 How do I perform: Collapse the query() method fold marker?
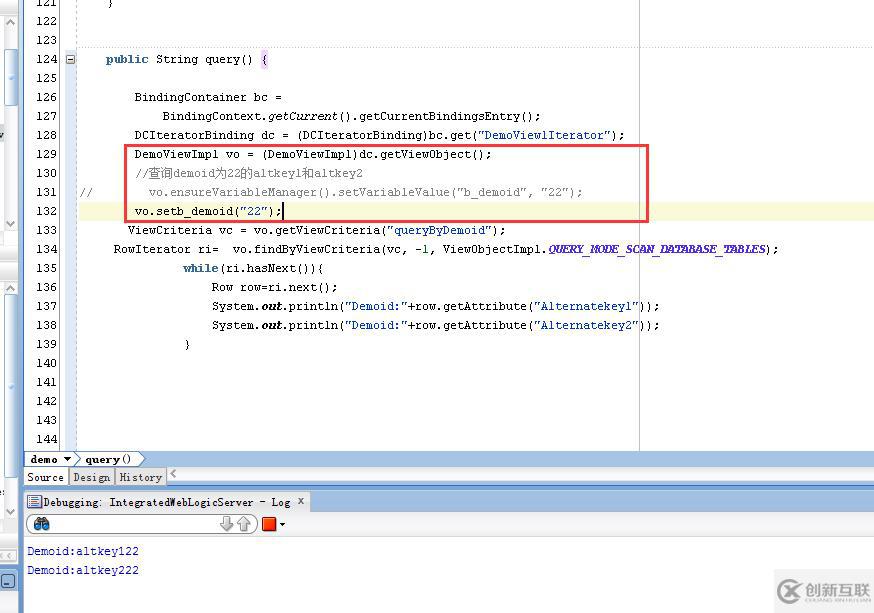[71, 59]
